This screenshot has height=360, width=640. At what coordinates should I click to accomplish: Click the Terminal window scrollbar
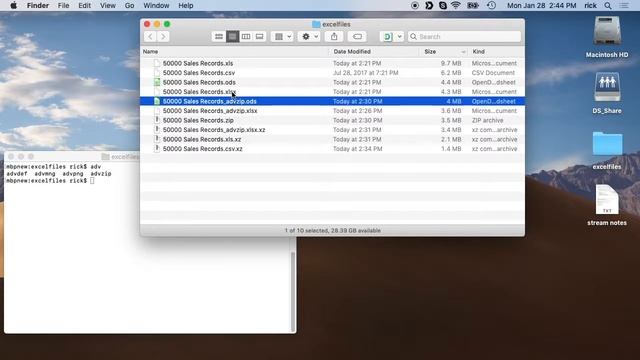pos(293,291)
